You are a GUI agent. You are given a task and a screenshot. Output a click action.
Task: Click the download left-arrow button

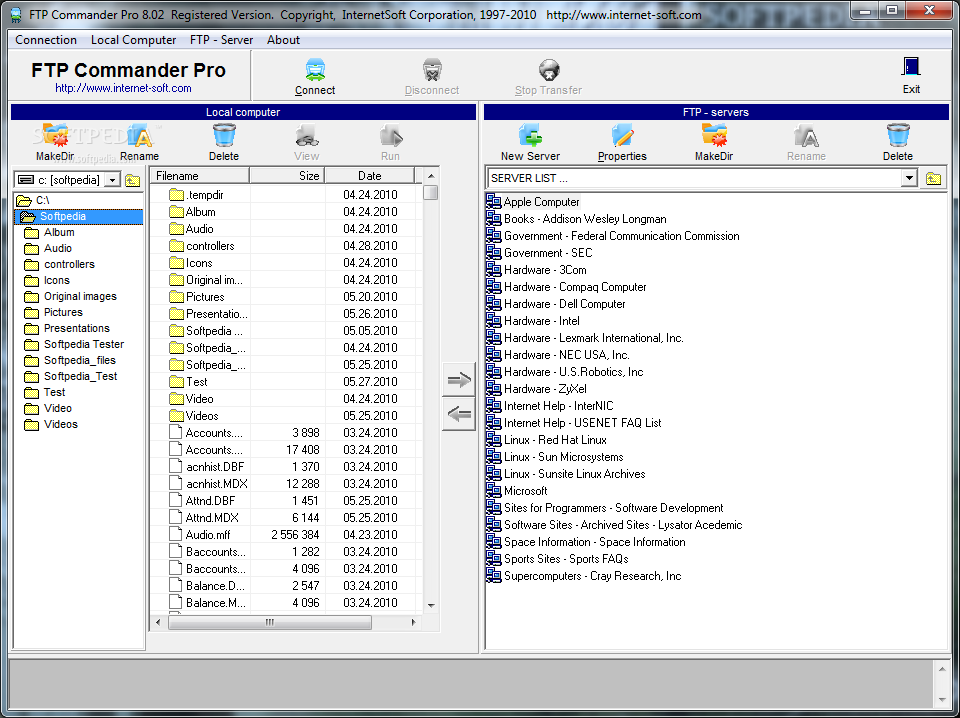(459, 414)
